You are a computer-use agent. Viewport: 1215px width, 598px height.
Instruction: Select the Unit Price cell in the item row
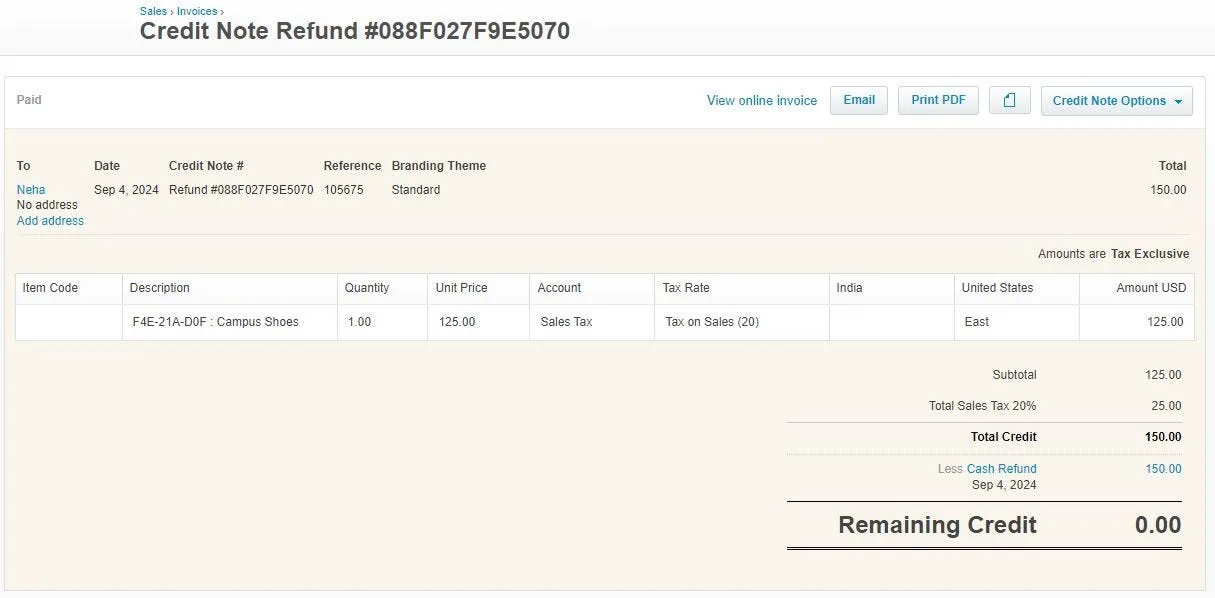[478, 322]
